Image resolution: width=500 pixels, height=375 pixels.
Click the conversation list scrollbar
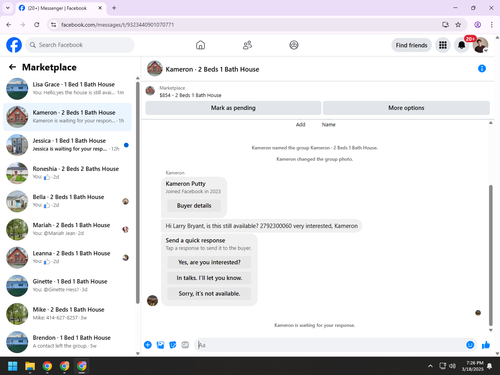coord(138,193)
